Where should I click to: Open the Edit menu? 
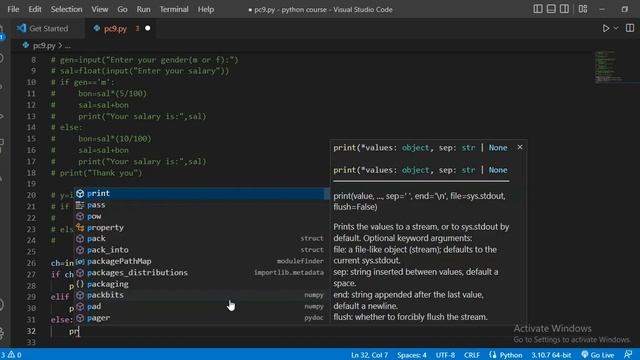[35, 9]
